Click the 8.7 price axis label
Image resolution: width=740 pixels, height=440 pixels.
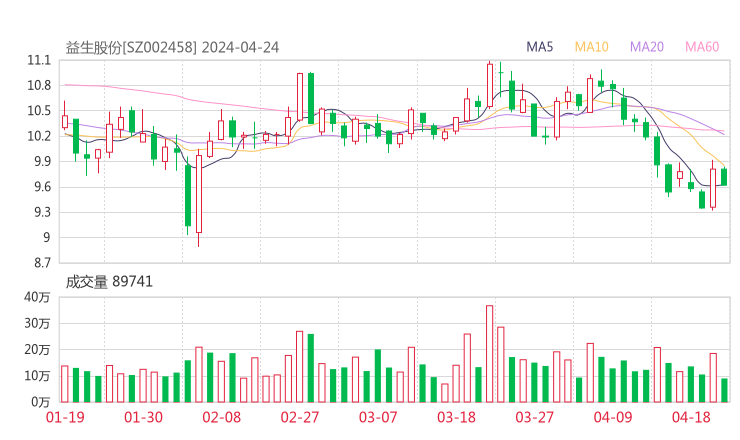pyautogui.click(x=41, y=263)
